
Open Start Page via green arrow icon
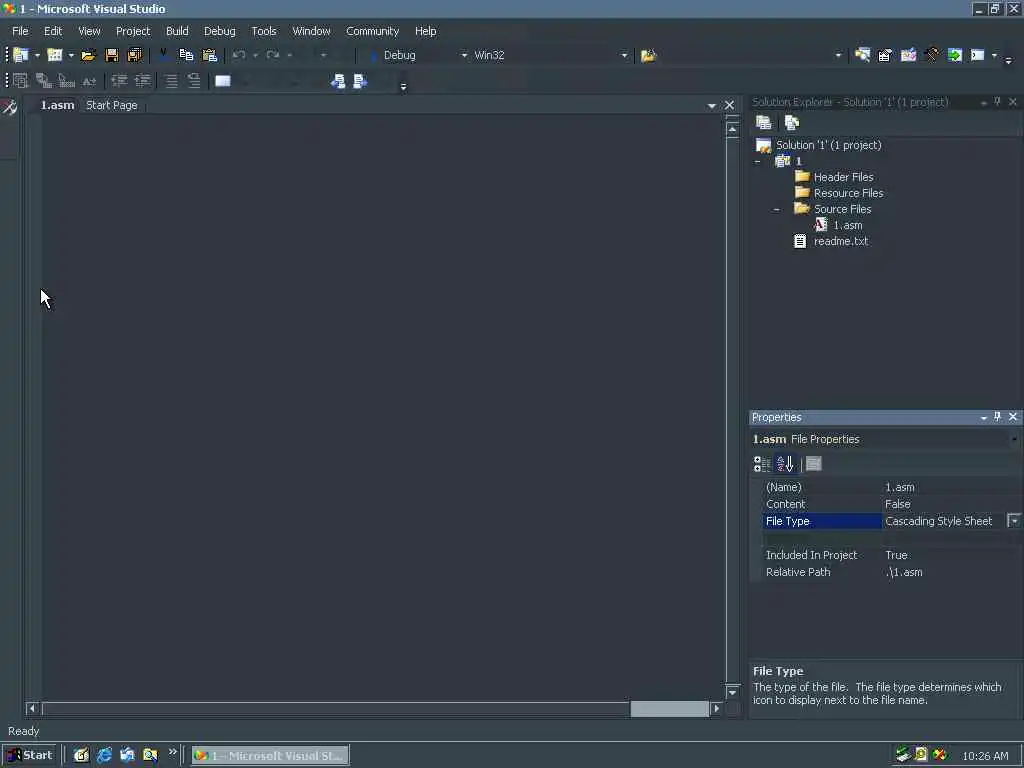pos(955,56)
